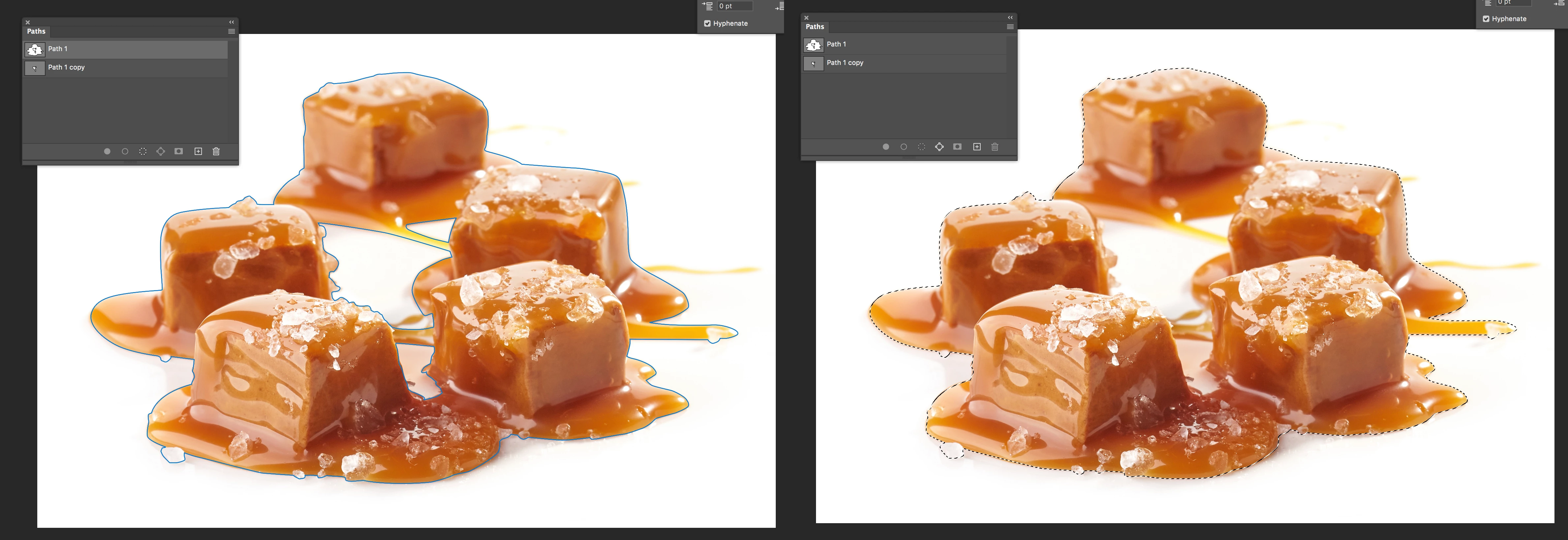Collapse right Paths panel with double-arrow
The image size is (1568, 540).
pyautogui.click(x=1010, y=17)
